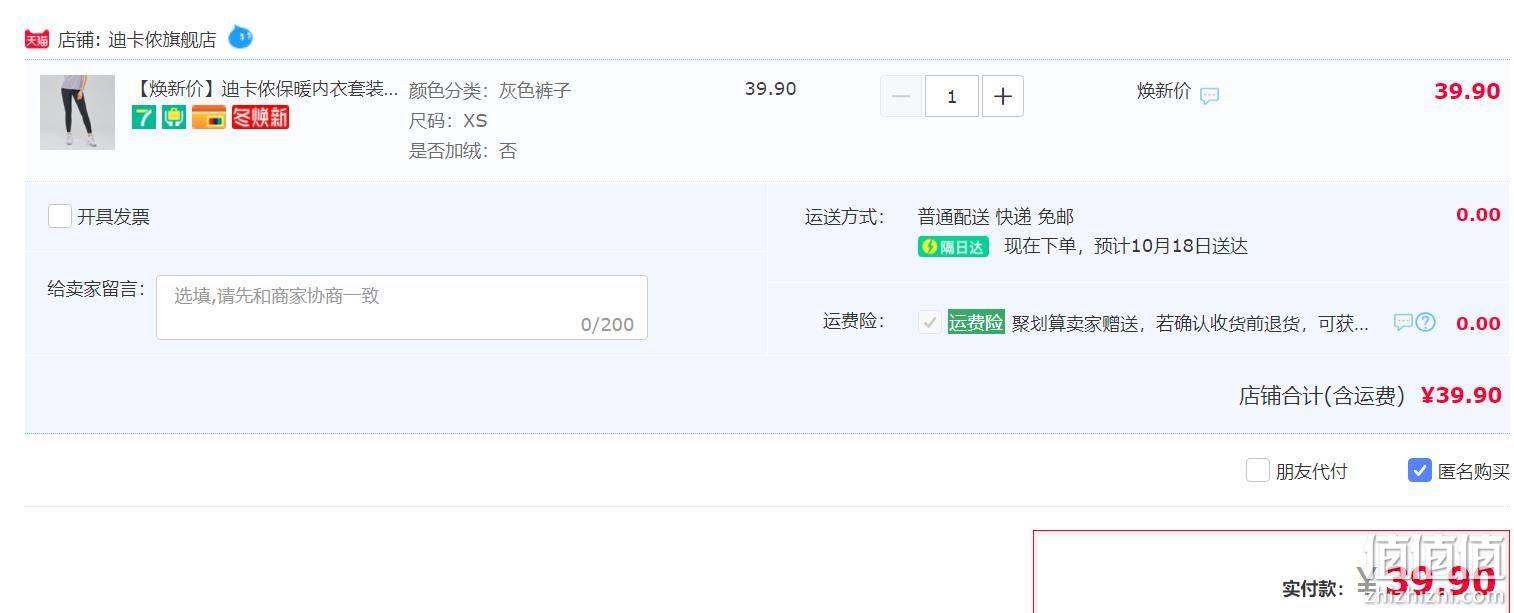Click the 普通配送 快递 免邮 shipping text

point(996,217)
